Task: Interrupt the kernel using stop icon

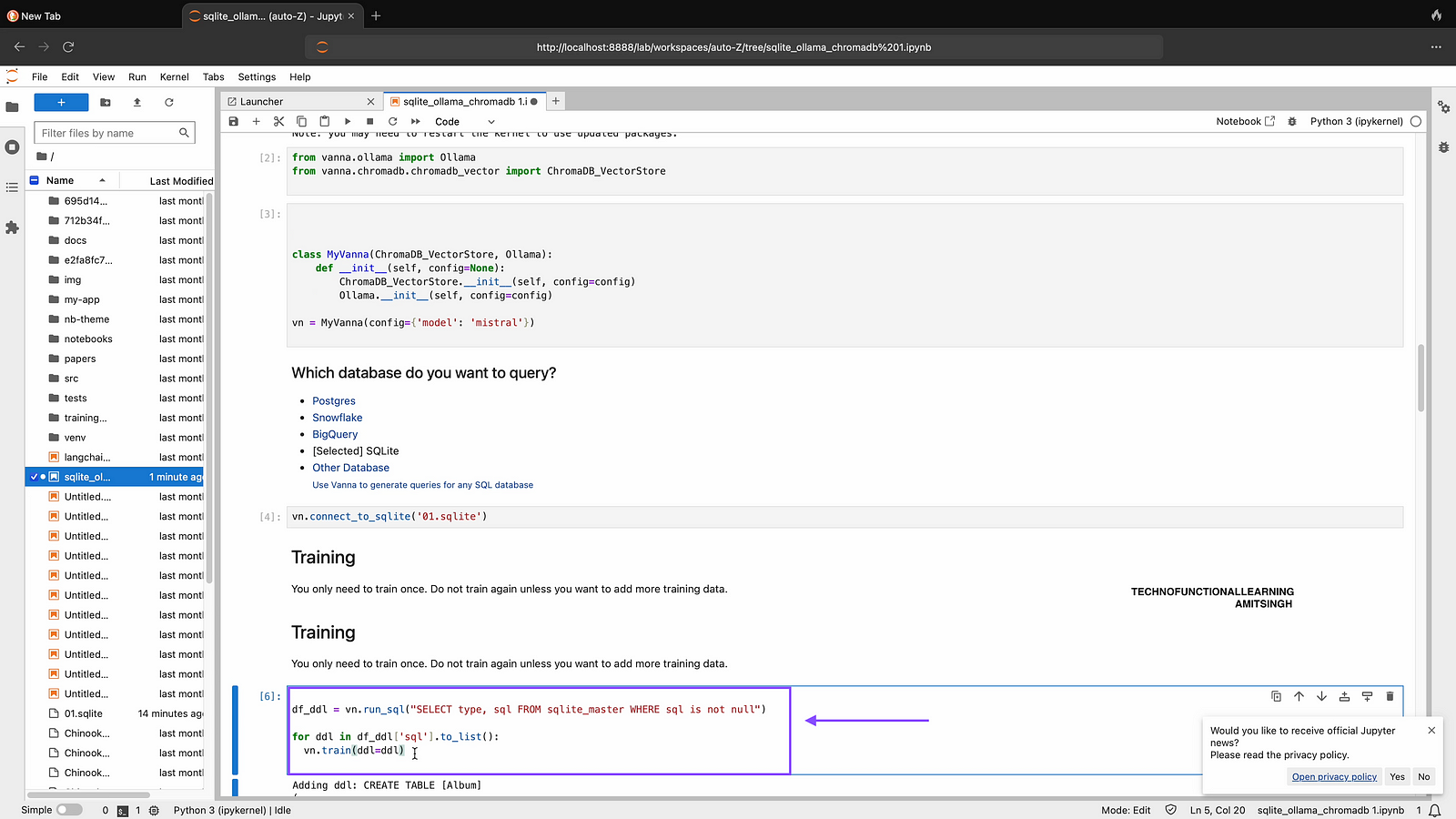Action: 369,121
